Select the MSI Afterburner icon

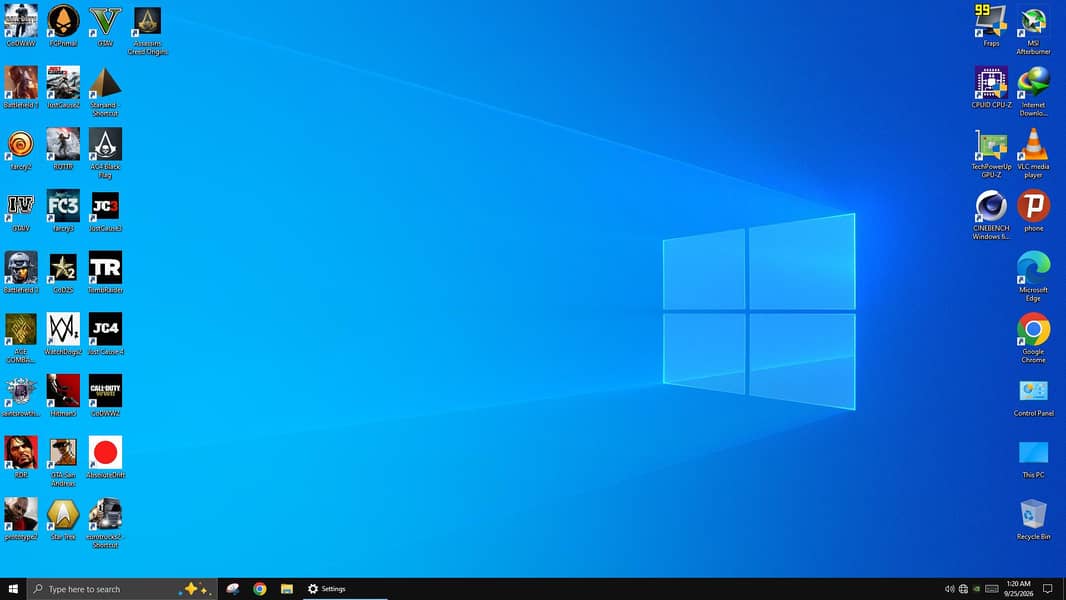coord(1033,21)
